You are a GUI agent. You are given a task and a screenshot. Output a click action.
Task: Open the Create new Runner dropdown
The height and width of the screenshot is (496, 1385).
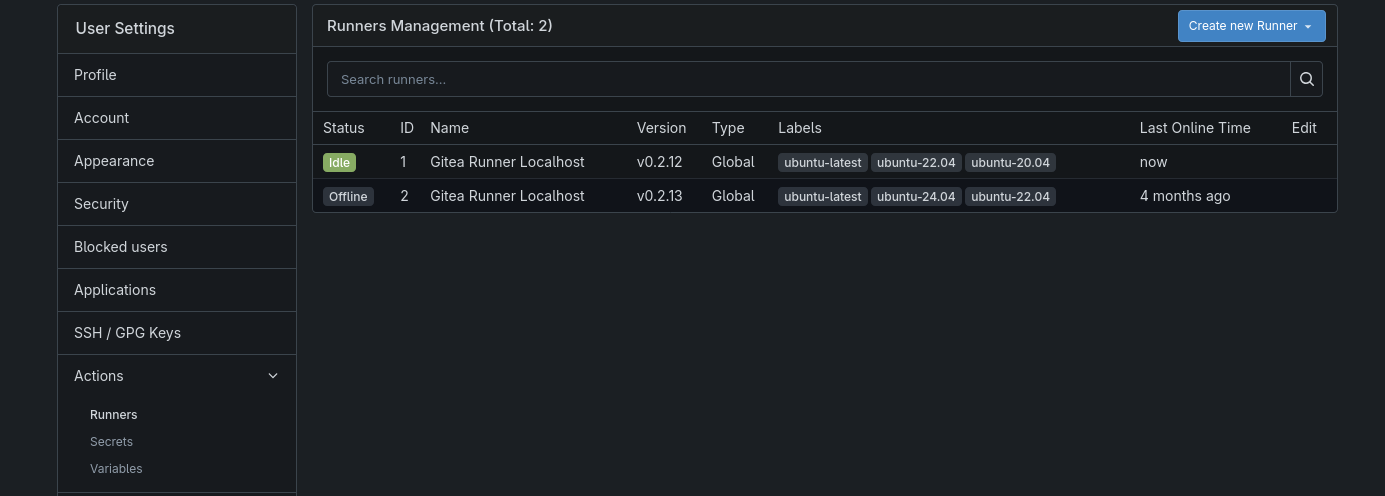click(x=1251, y=26)
